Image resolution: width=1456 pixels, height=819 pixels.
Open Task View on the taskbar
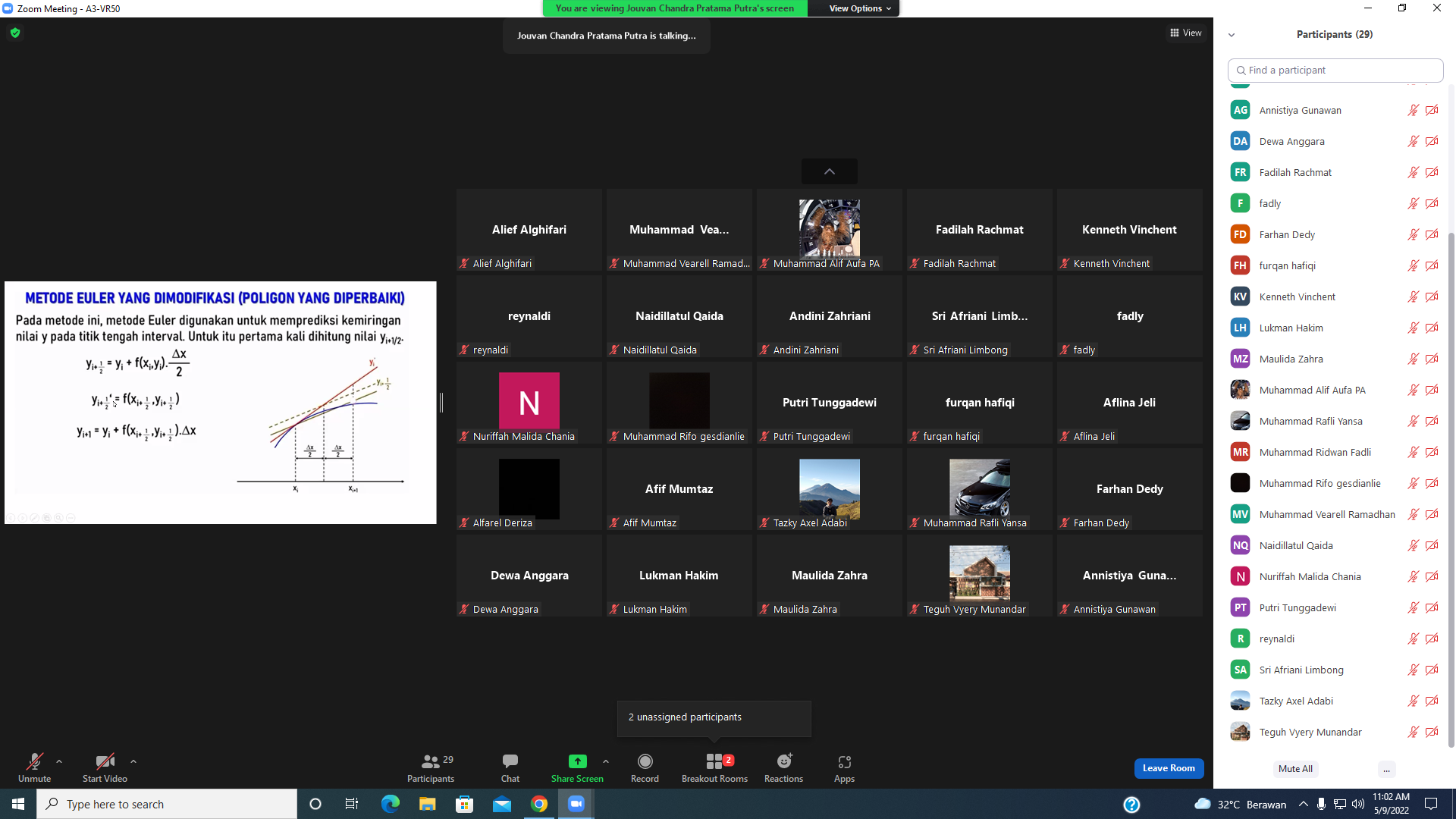(352, 804)
